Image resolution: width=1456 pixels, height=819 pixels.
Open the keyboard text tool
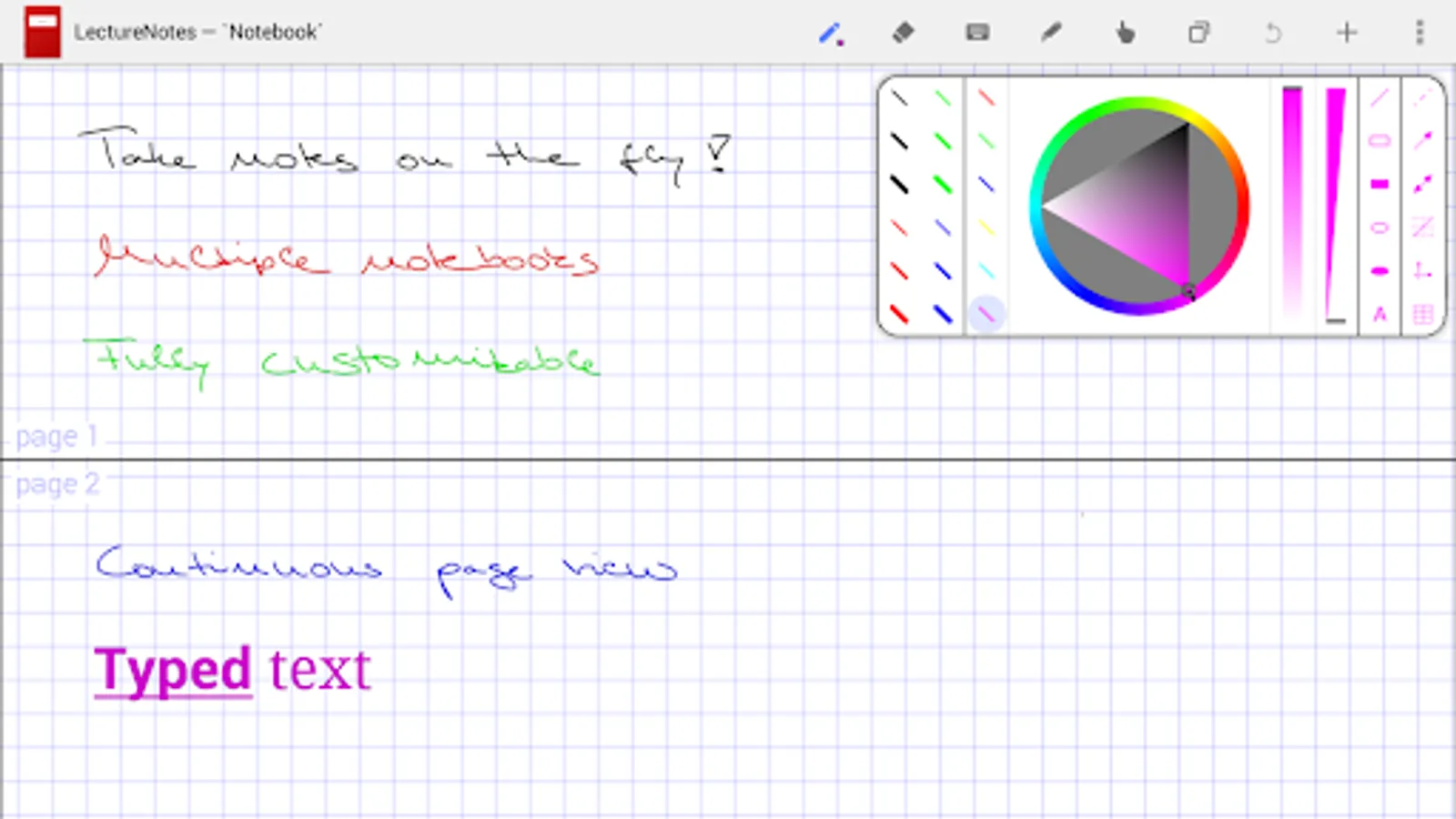pyautogui.click(x=977, y=34)
